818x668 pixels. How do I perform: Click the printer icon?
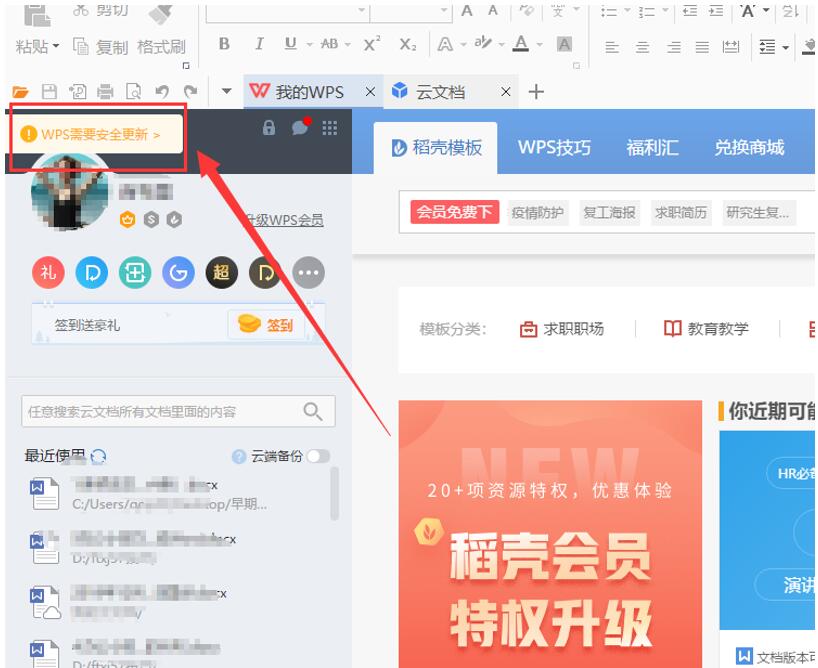pyautogui.click(x=105, y=92)
